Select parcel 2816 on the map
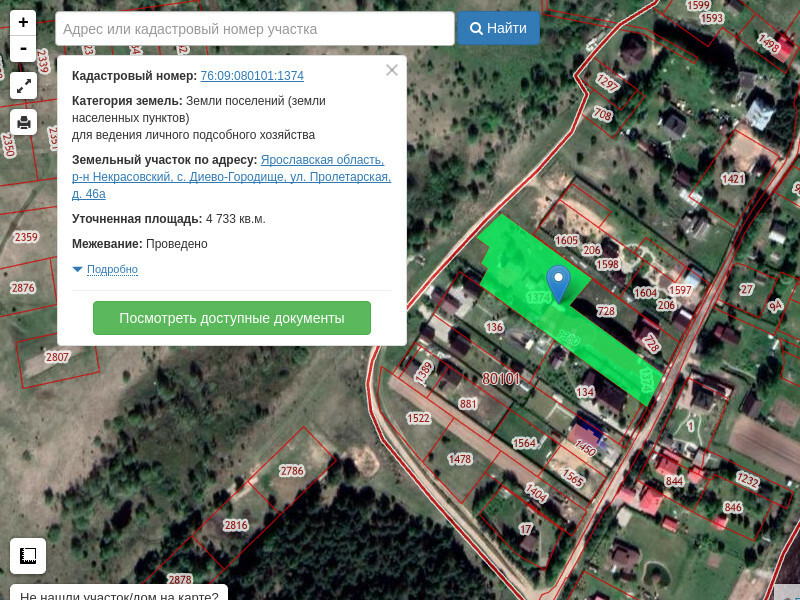 (236, 525)
